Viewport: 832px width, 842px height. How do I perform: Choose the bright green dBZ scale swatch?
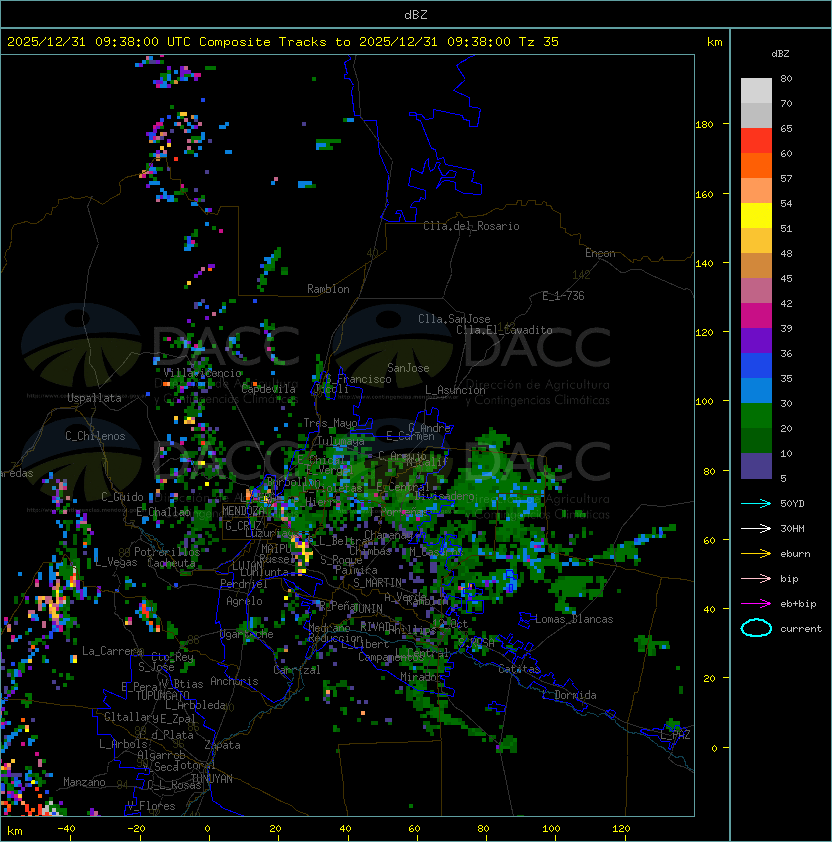coord(756,416)
